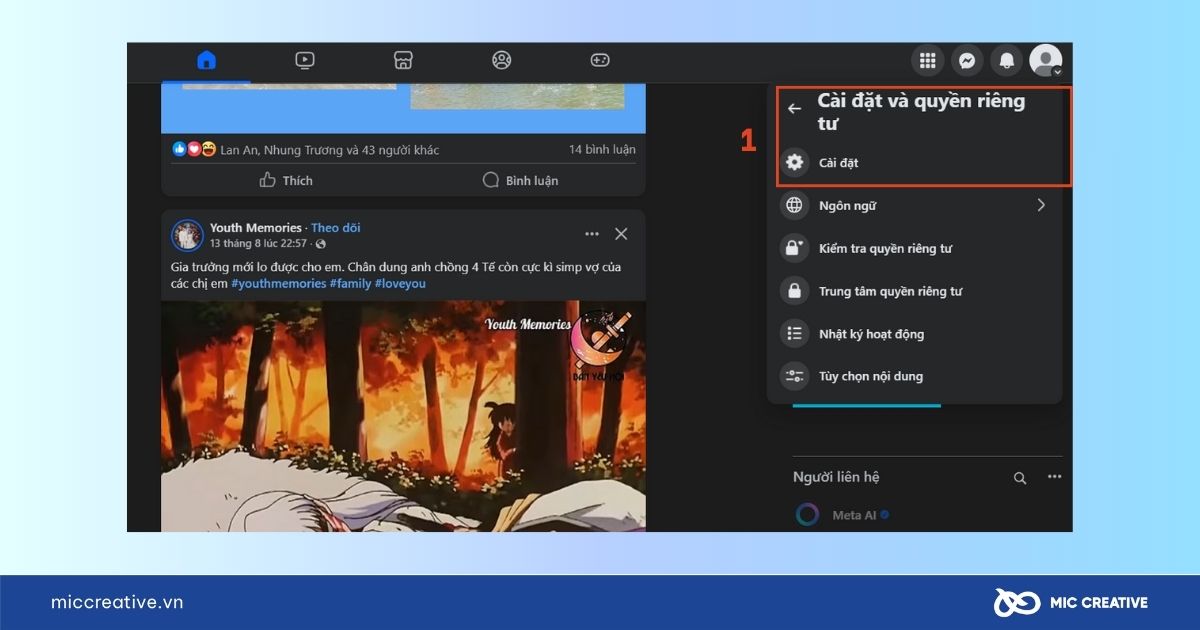1200x630 pixels.
Task: Click the Cài đặt và quyền riêng tư heading
Action: (921, 111)
